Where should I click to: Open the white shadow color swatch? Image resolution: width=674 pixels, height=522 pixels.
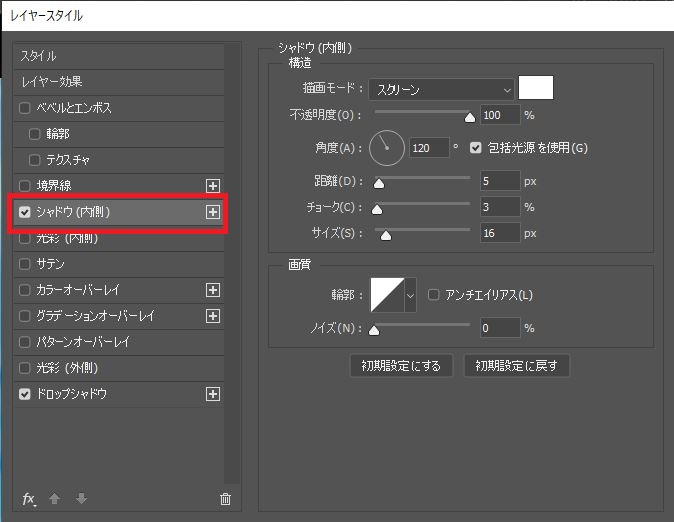tap(536, 88)
